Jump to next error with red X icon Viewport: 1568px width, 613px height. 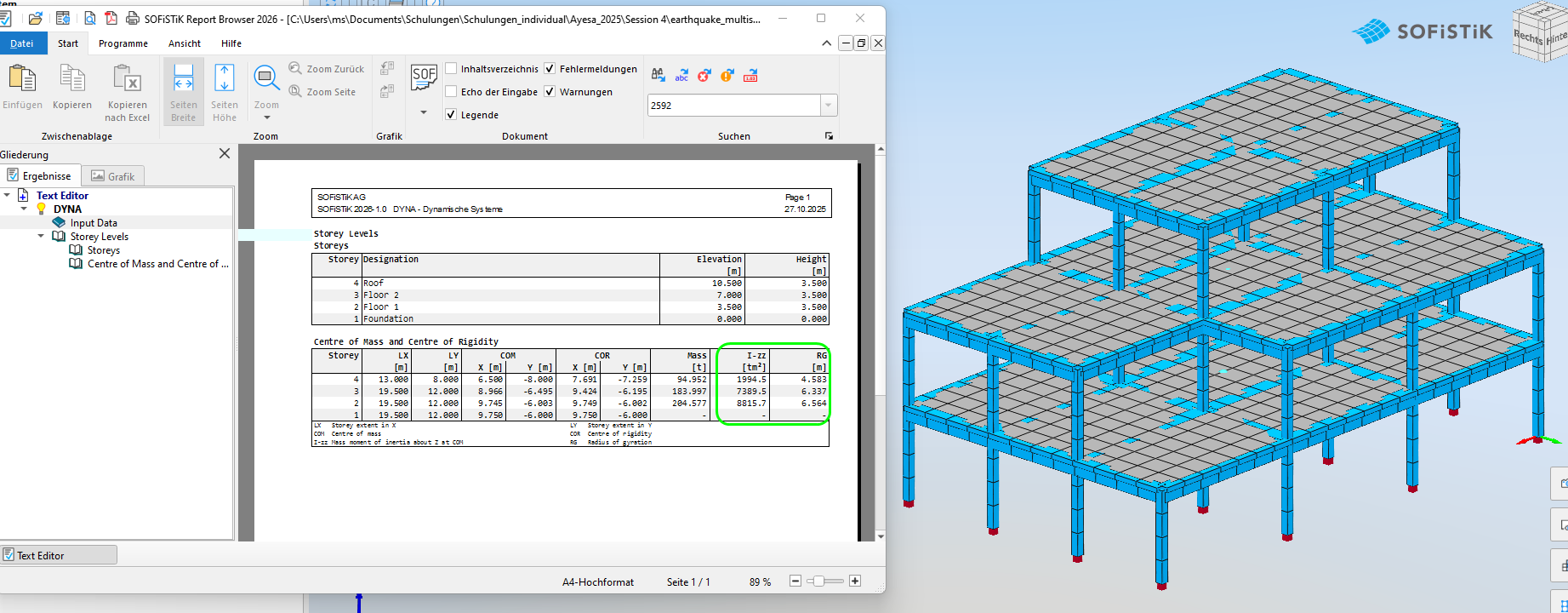coord(704,76)
